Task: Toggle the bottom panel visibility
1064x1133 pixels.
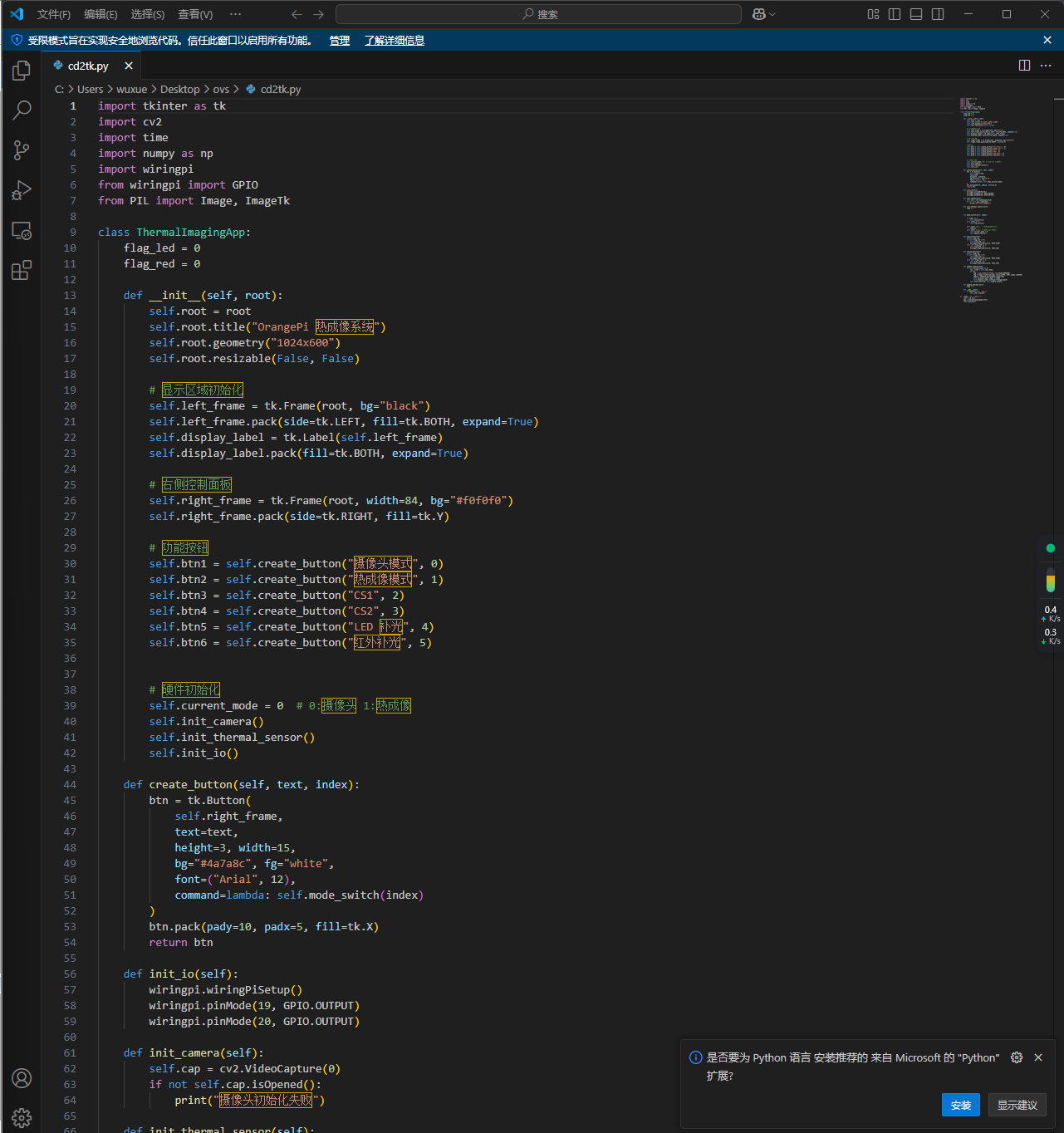Action: pyautogui.click(x=916, y=14)
